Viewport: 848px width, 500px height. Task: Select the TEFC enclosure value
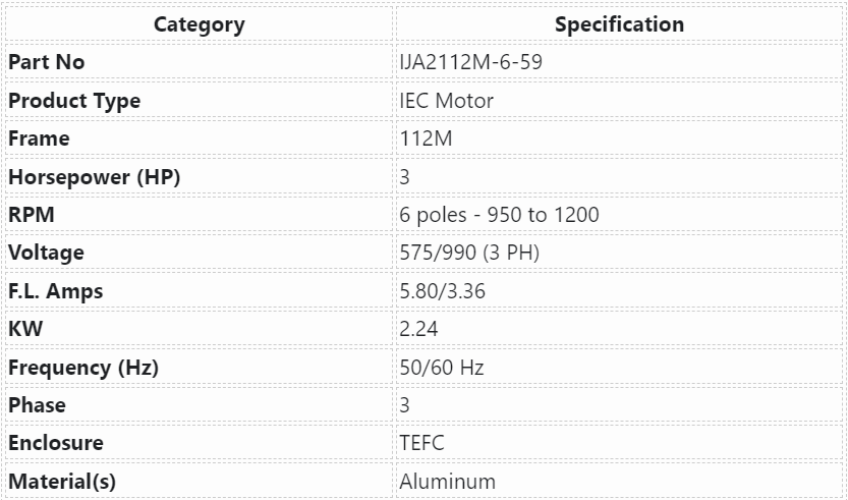[419, 443]
